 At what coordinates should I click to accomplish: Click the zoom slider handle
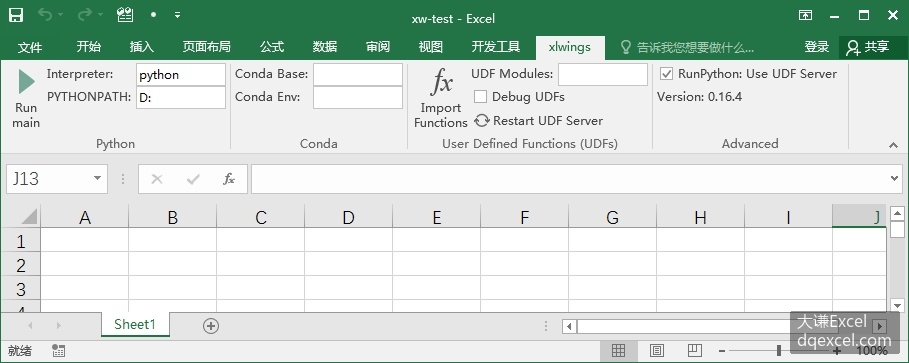point(779,350)
